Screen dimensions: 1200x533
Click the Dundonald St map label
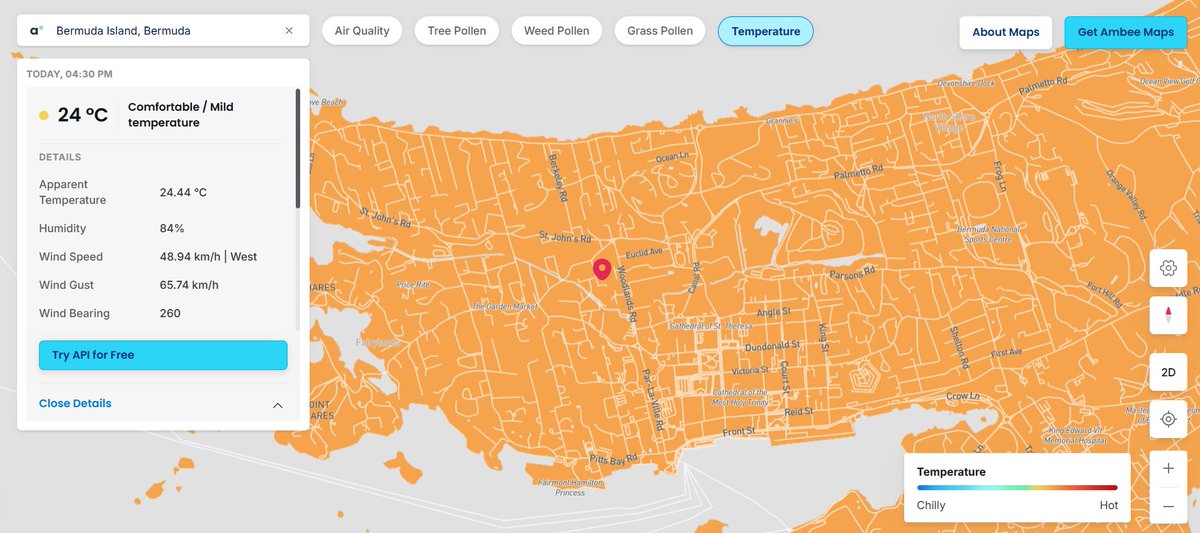773,346
